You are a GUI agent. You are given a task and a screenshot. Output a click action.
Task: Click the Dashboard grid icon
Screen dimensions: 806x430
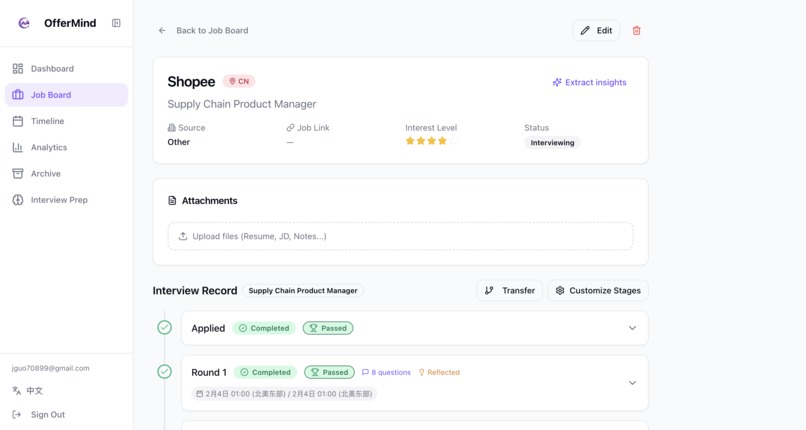(x=18, y=69)
